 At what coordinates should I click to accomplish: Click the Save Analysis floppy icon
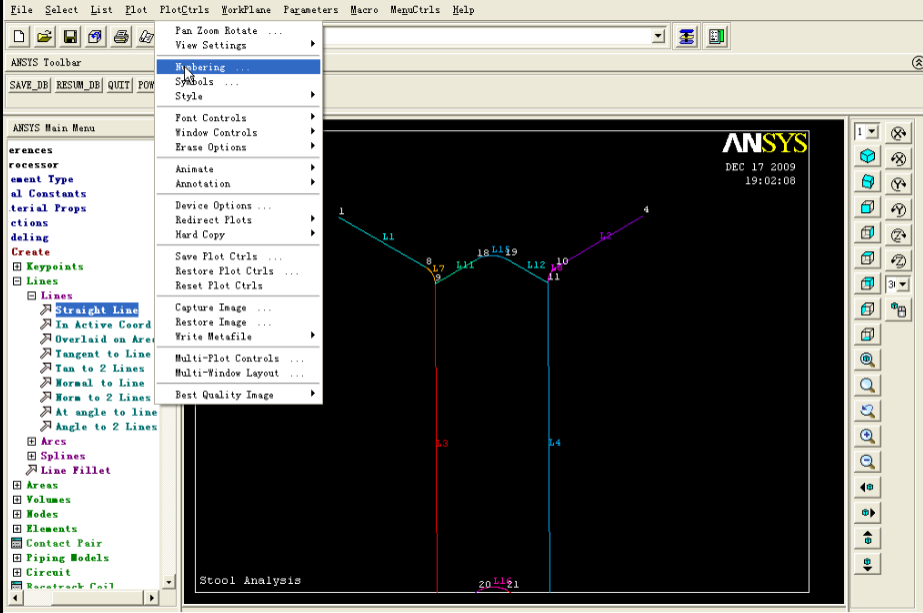coord(70,37)
